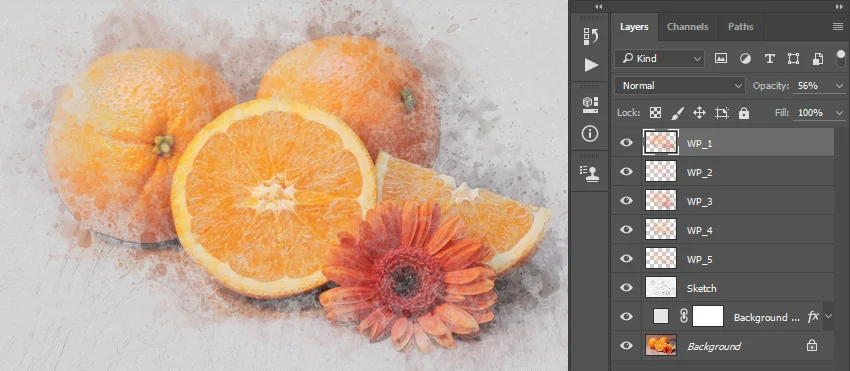Open the Fill slider dropdown arrow
The image size is (850, 371).
point(840,113)
